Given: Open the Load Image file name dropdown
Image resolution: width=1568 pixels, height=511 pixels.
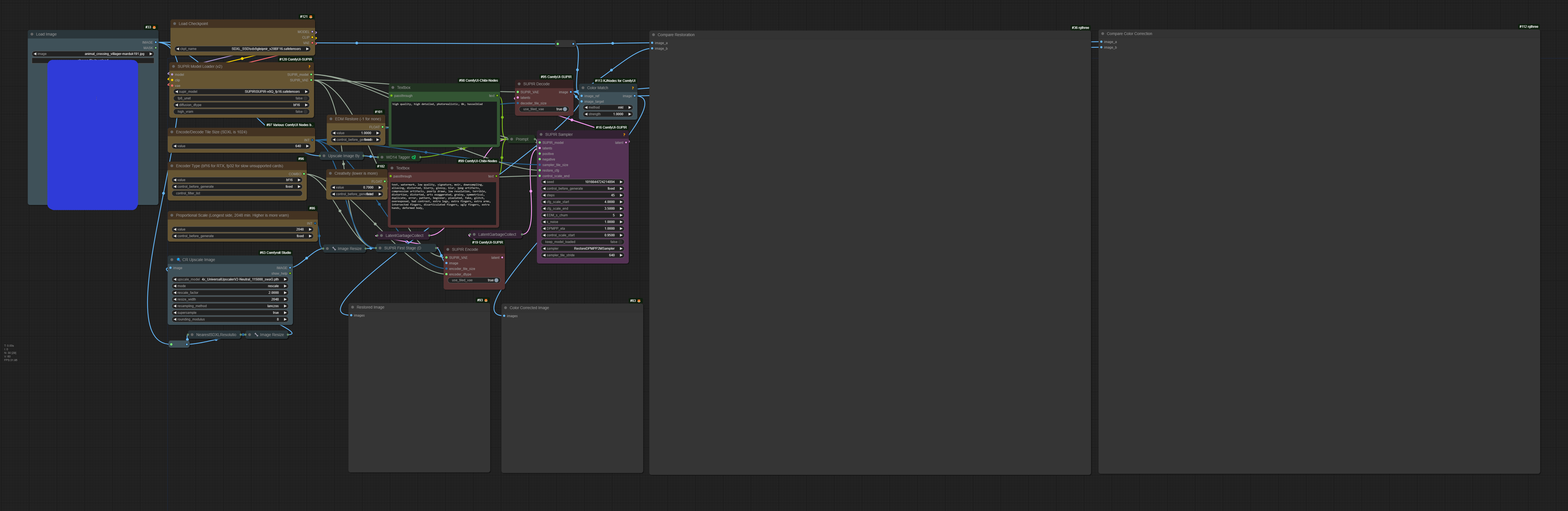Looking at the screenshot, I should click(92, 54).
